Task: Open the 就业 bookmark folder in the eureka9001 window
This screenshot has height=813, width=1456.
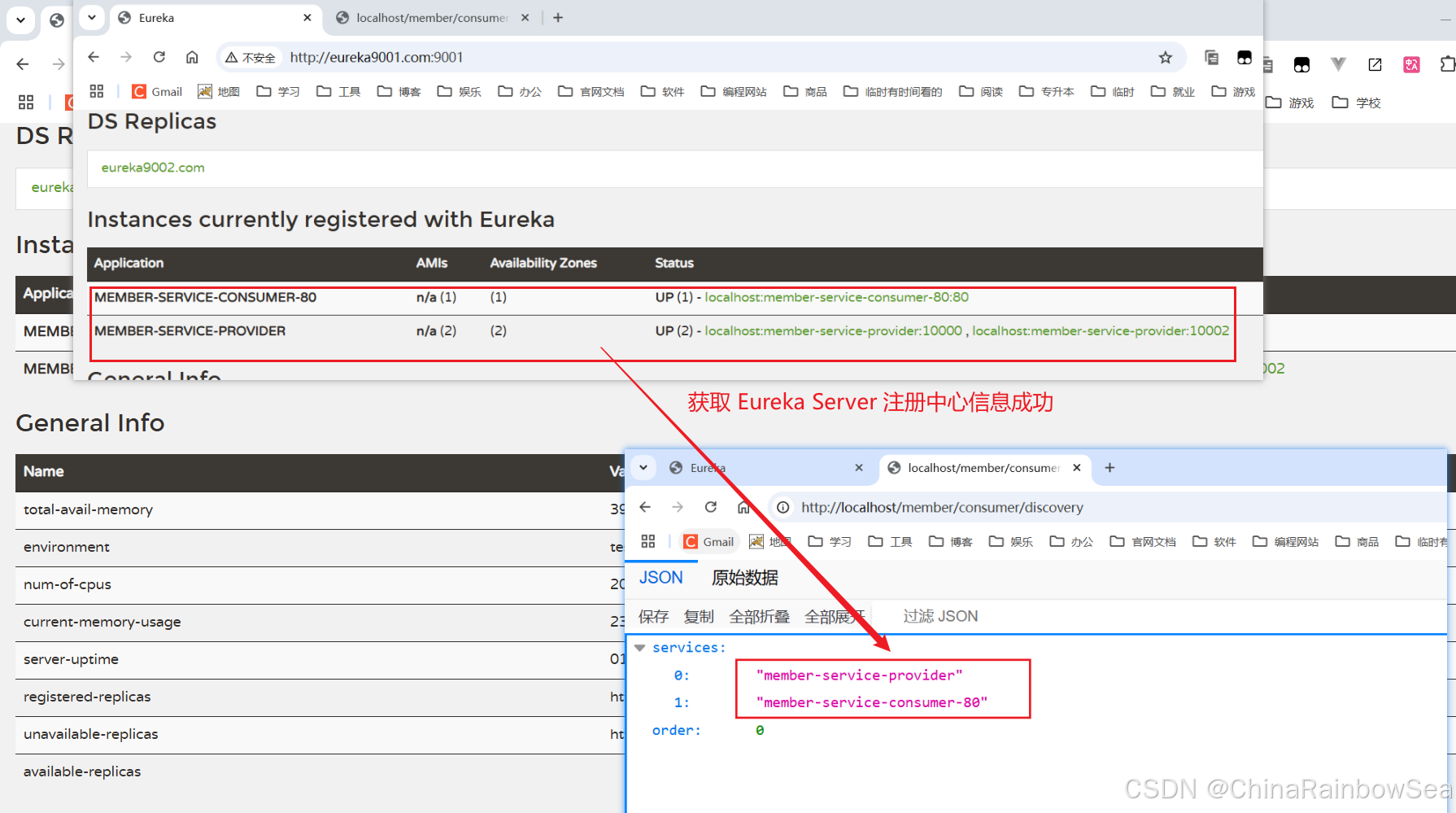Action: click(1173, 91)
